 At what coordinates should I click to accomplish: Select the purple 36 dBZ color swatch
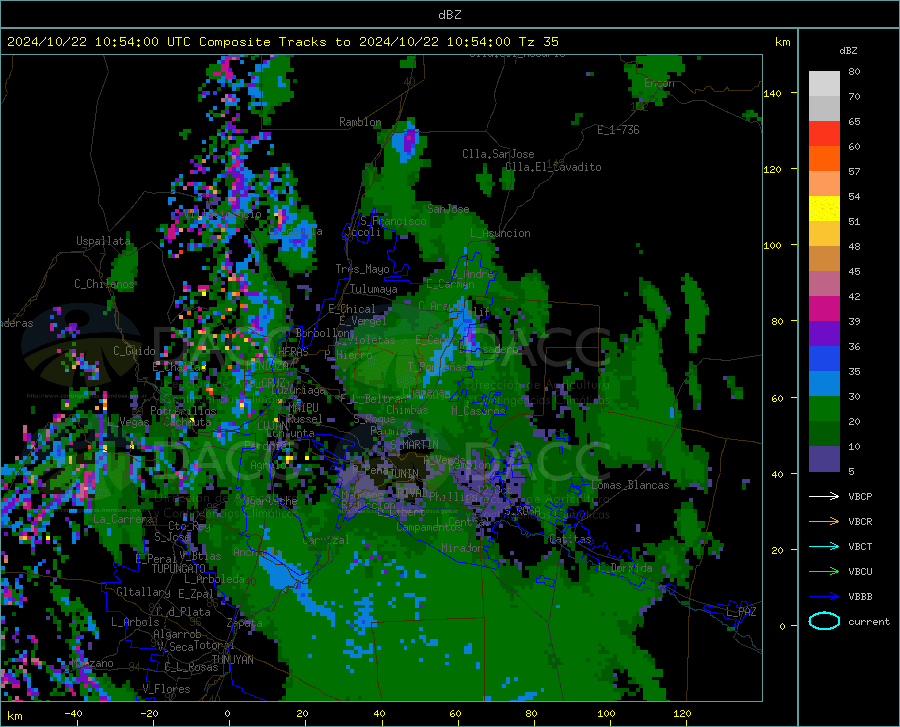pyautogui.click(x=824, y=334)
